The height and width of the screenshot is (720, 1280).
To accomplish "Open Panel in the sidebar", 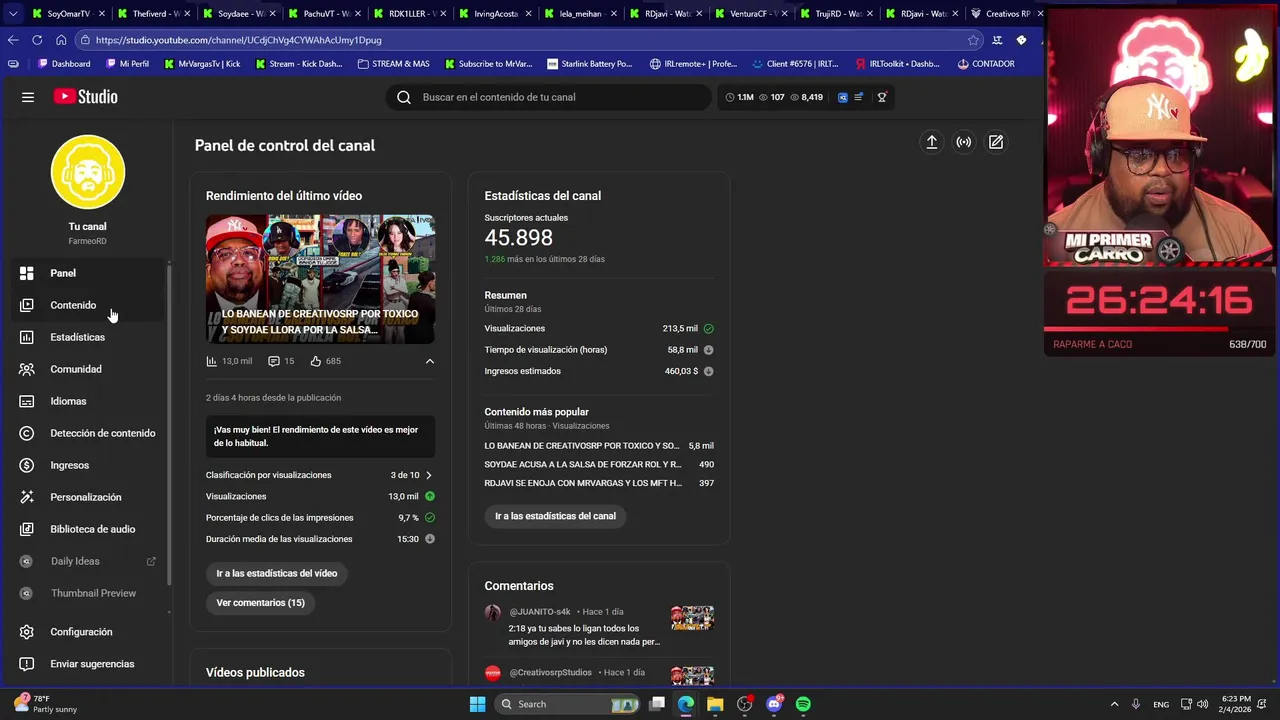I will click(x=88, y=273).
